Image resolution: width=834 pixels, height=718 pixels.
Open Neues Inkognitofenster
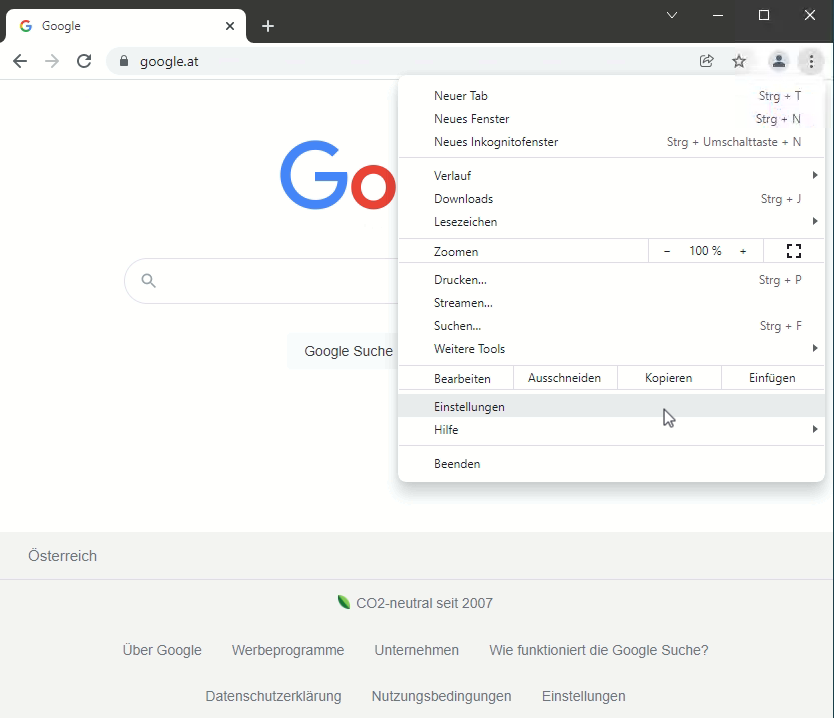point(612,142)
